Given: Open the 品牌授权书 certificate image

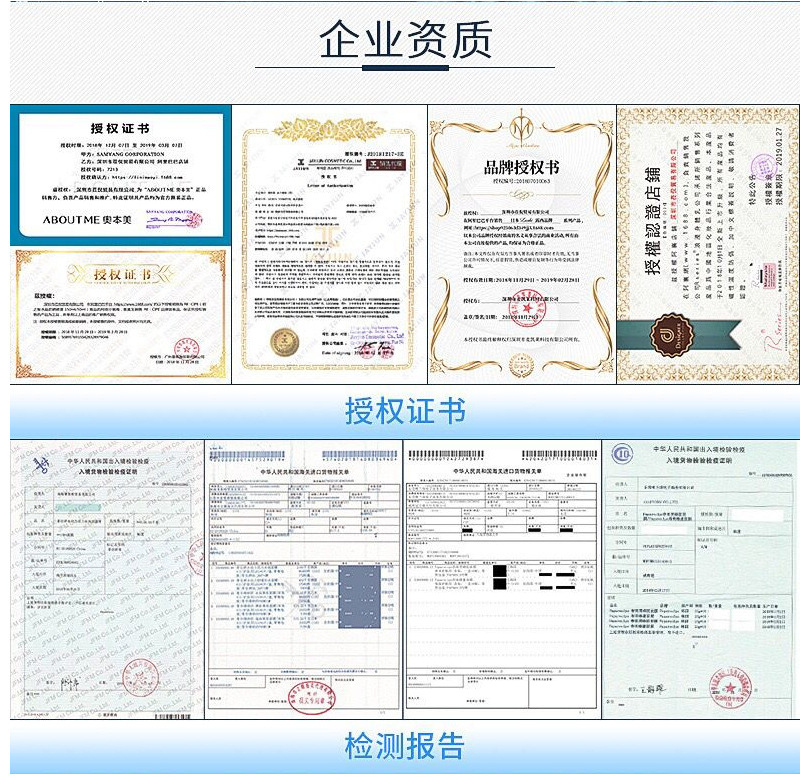Looking at the screenshot, I should click(x=522, y=244).
